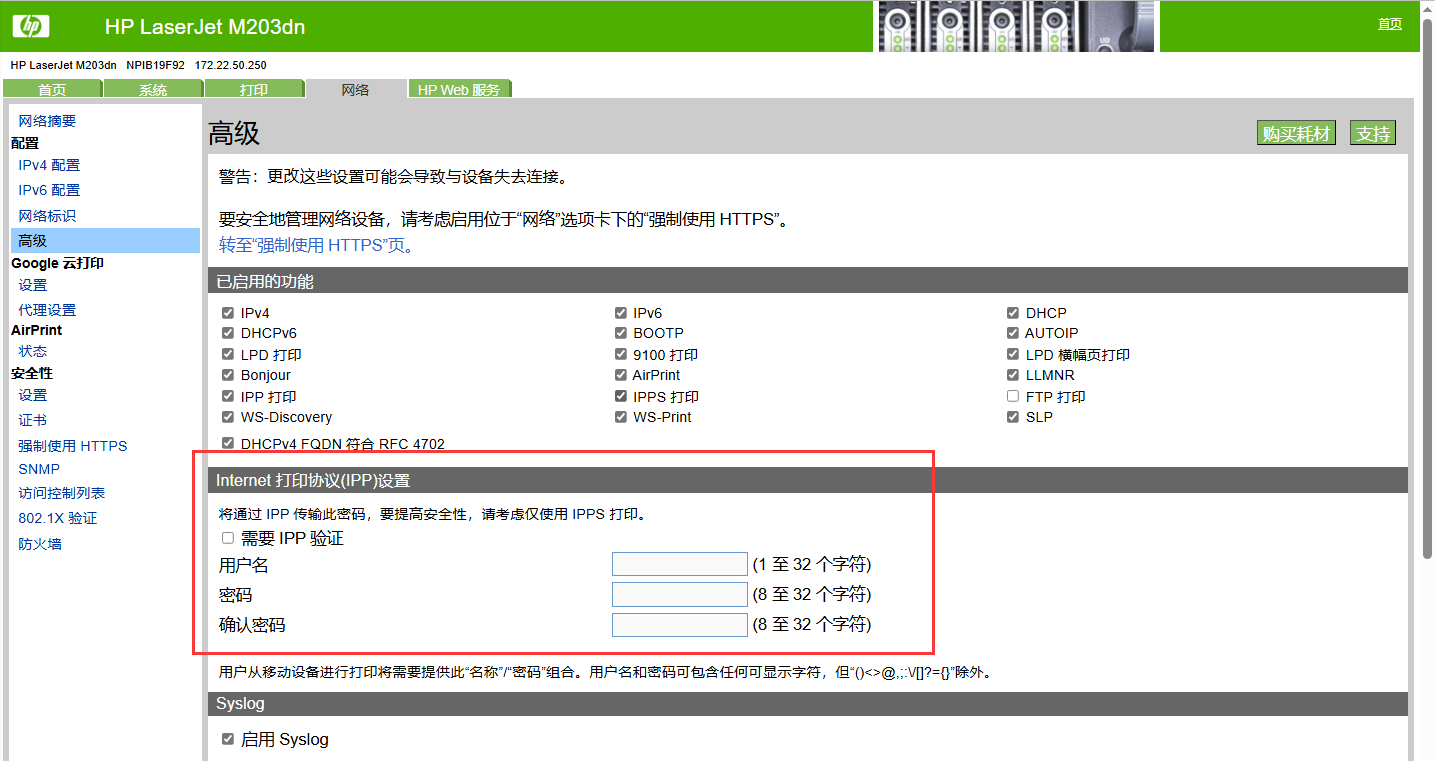
Task: Click the 首页 link in the green header
Action: [x=1390, y=24]
